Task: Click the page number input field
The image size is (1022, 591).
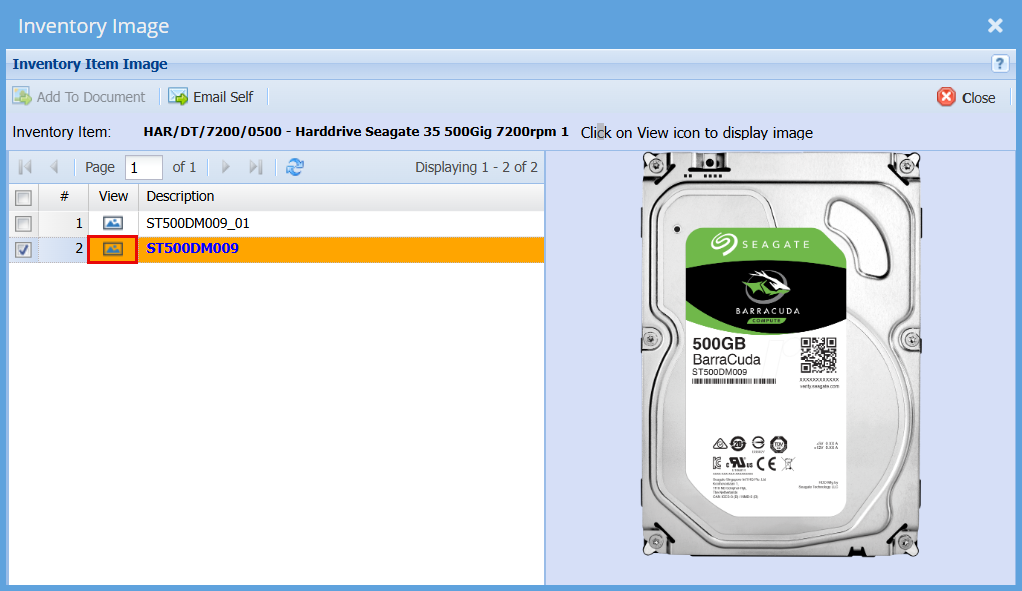Action: [144, 167]
